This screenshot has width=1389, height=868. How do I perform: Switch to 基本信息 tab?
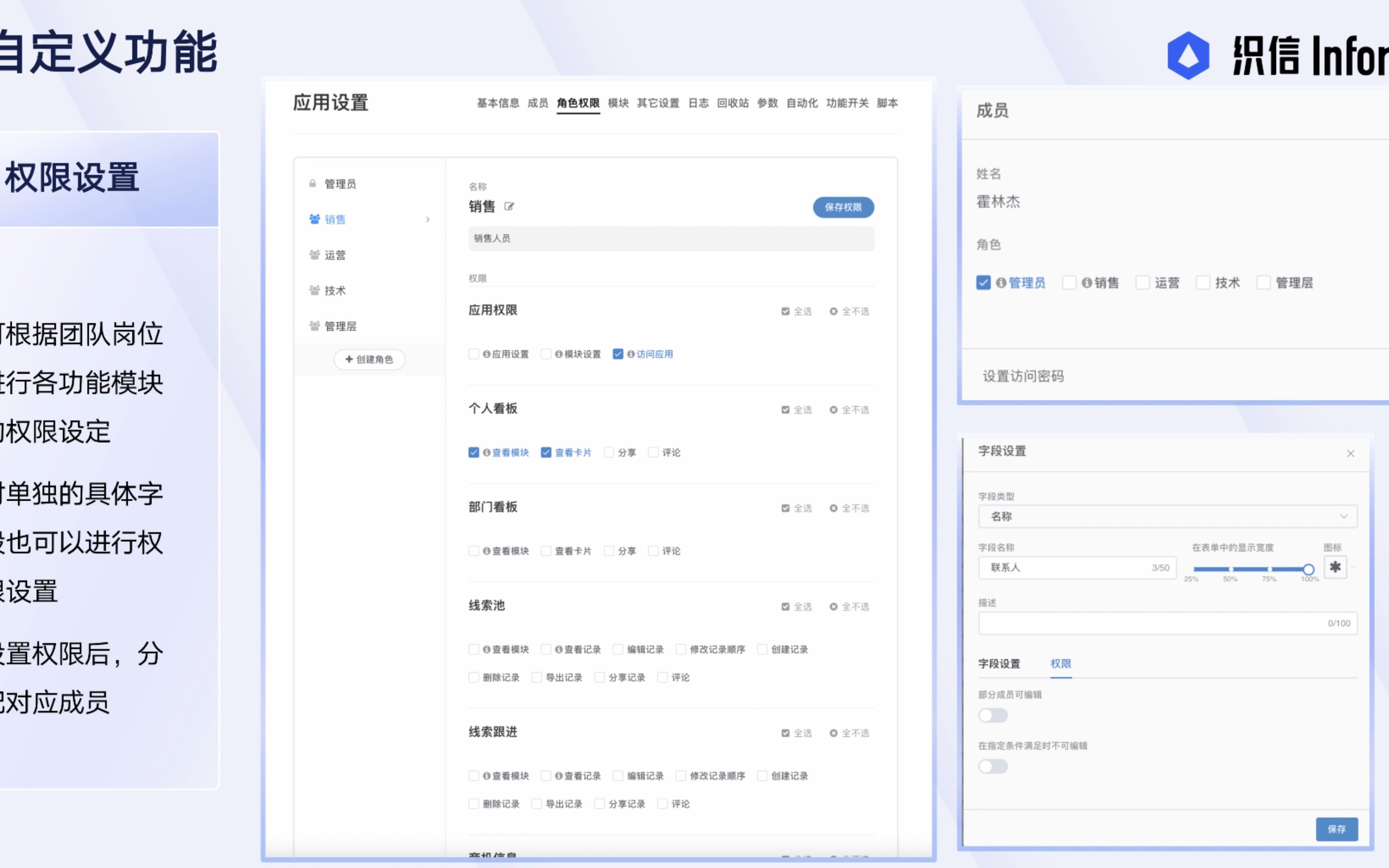498,103
